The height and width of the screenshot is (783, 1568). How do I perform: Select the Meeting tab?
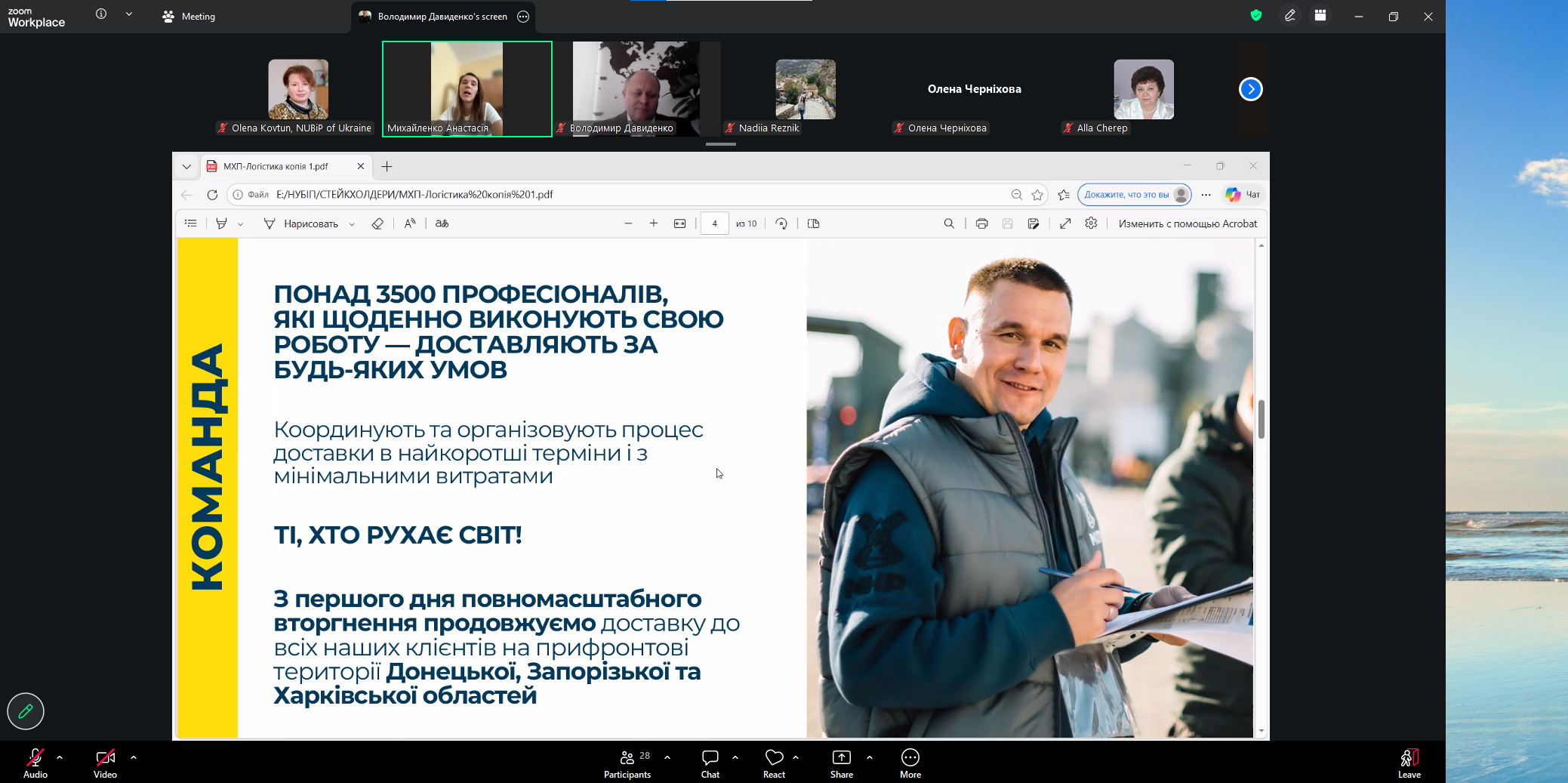[189, 17]
